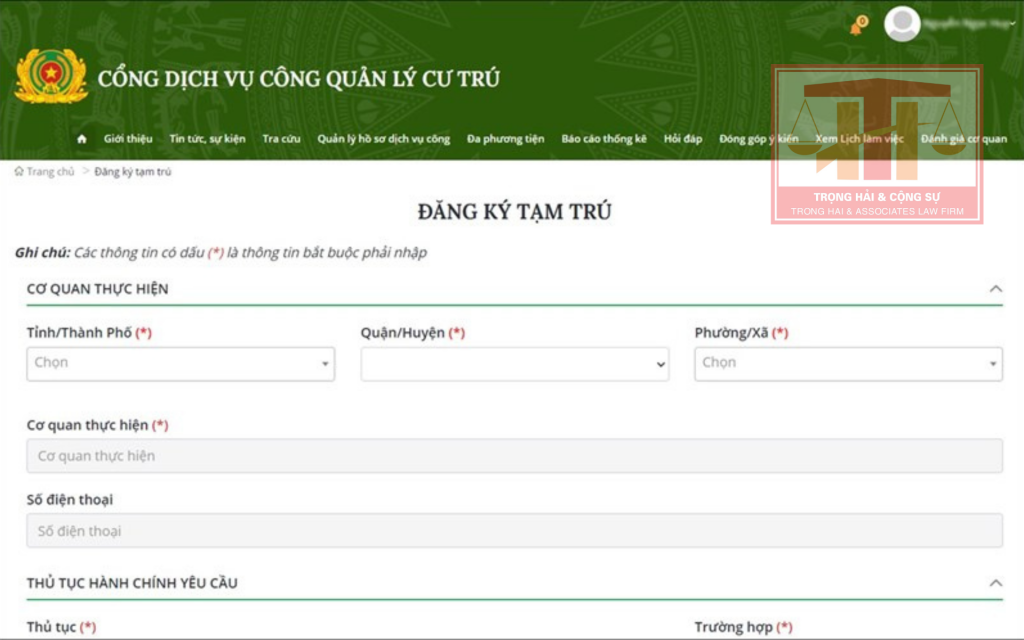This screenshot has width=1024, height=640.
Task: Open Quản lý hồ sơ dịch vụ công
Action: tap(383, 139)
